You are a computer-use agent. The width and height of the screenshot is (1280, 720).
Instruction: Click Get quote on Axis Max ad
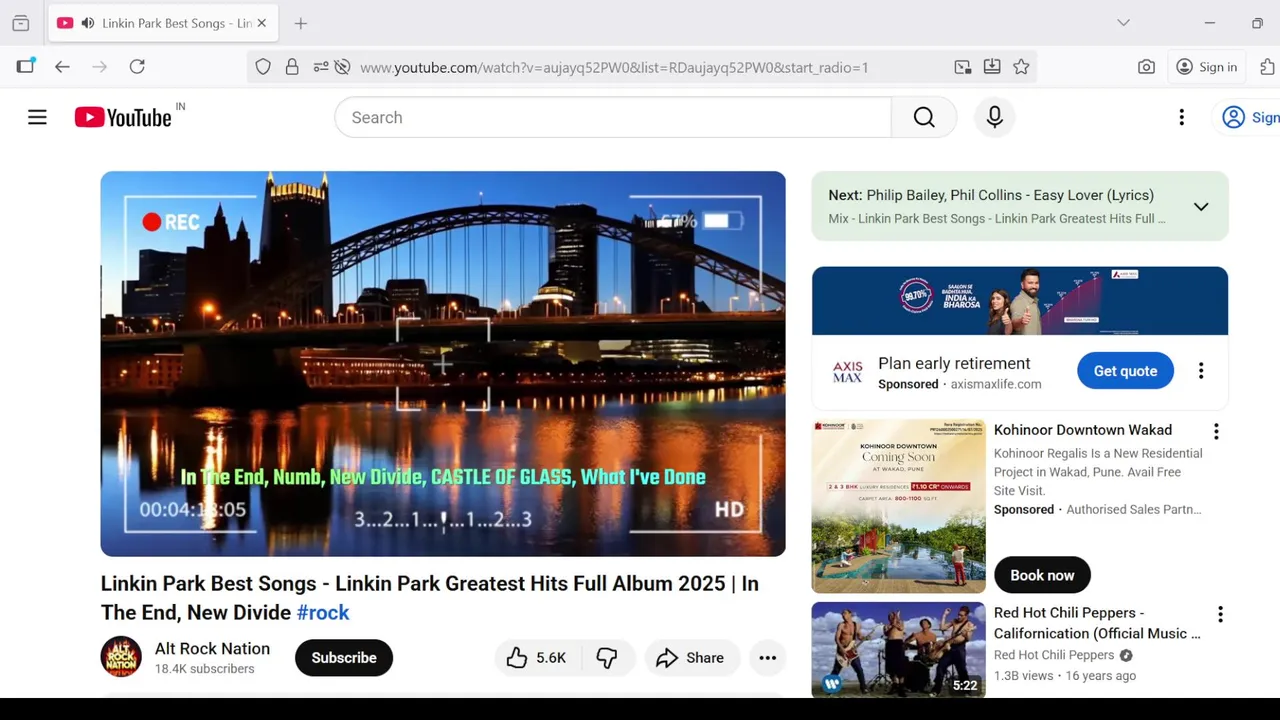click(x=1125, y=371)
